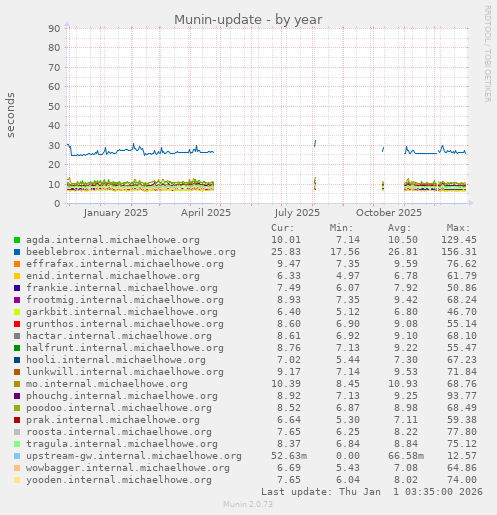Image resolution: width=497 pixels, height=515 pixels.
Task: Select the effrafax.internal.michaelhowe.org legend label
Action: pos(125,264)
